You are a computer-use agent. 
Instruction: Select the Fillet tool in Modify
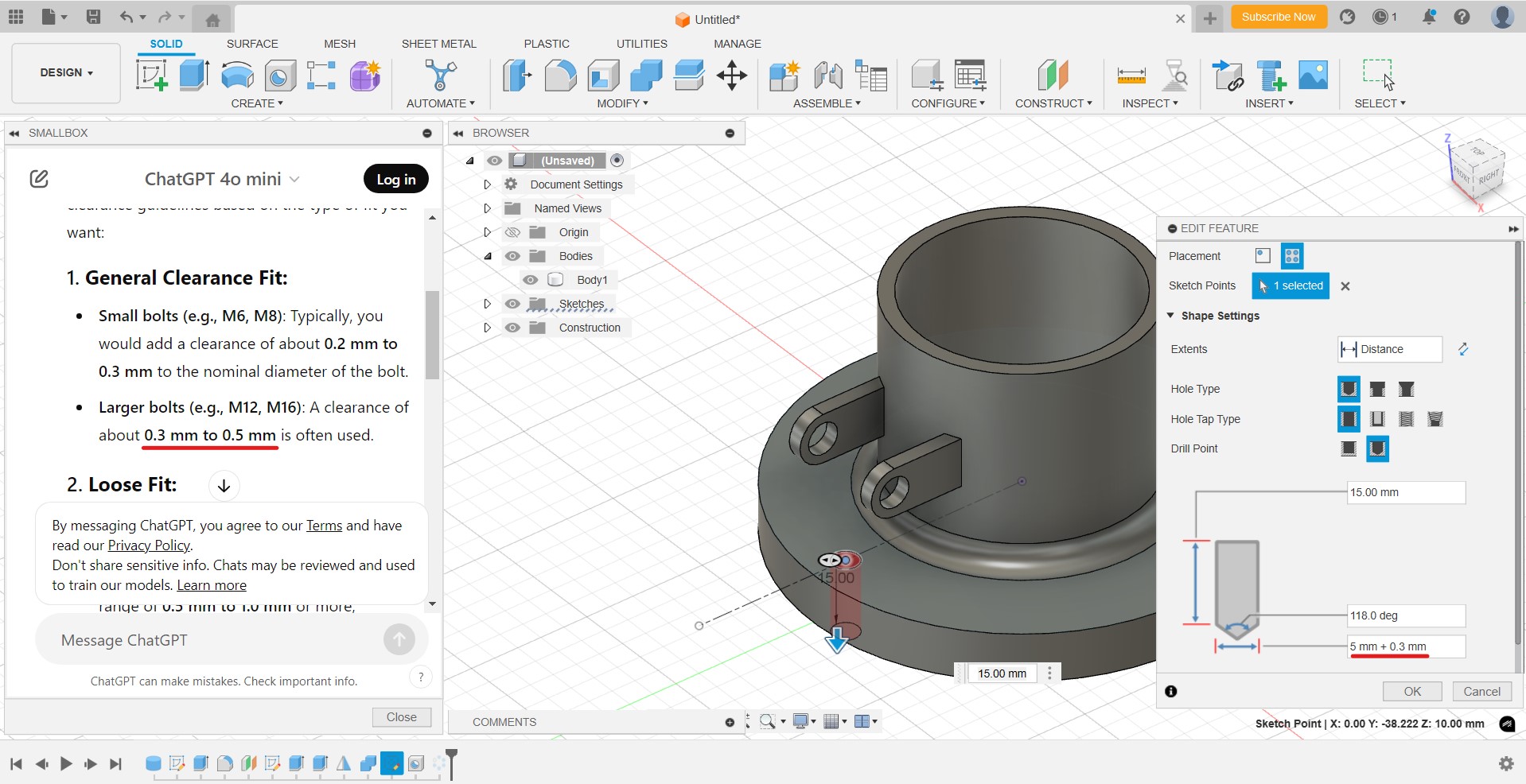[560, 76]
